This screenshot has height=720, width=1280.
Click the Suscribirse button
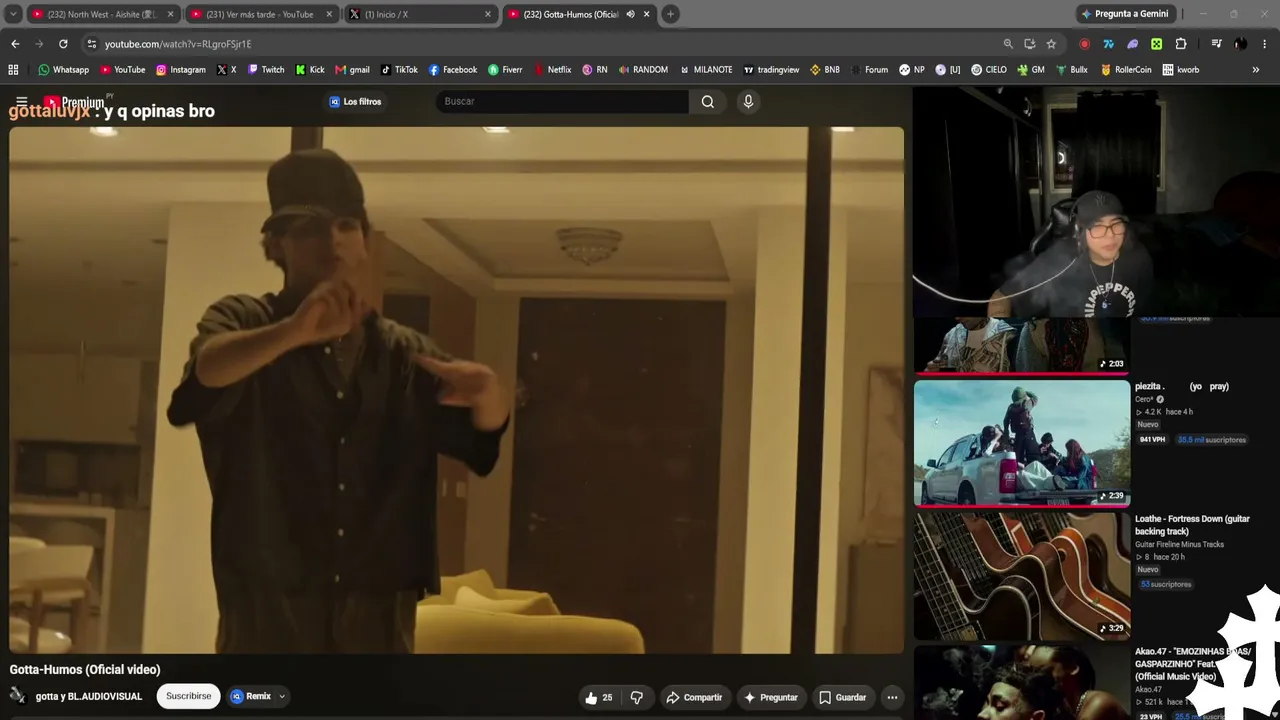189,697
